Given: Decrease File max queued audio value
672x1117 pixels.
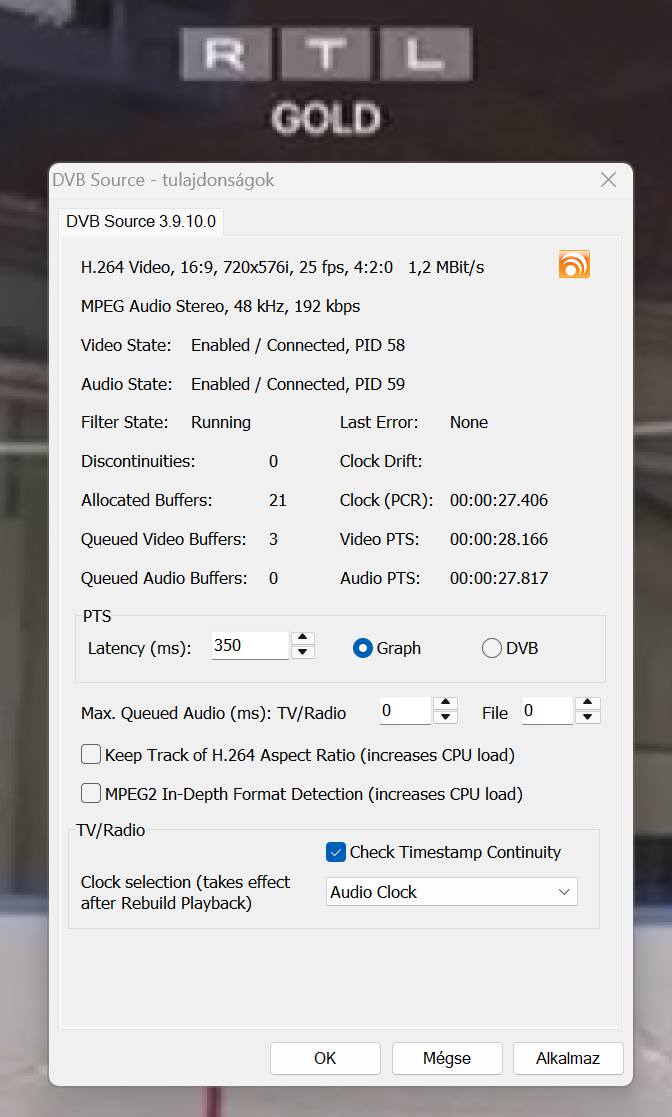Looking at the screenshot, I should coord(588,718).
